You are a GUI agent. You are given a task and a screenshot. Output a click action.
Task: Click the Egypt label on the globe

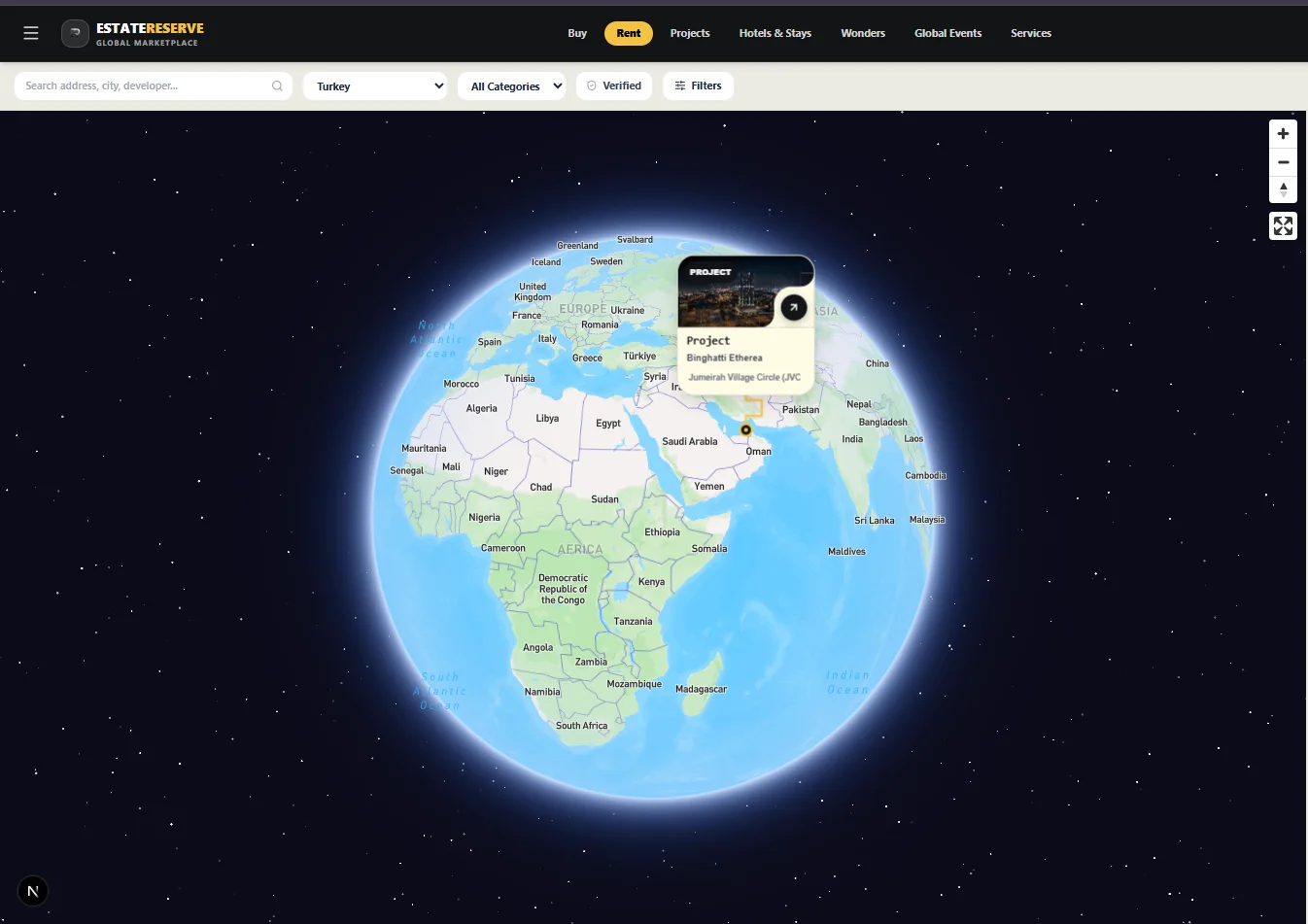[x=608, y=424]
